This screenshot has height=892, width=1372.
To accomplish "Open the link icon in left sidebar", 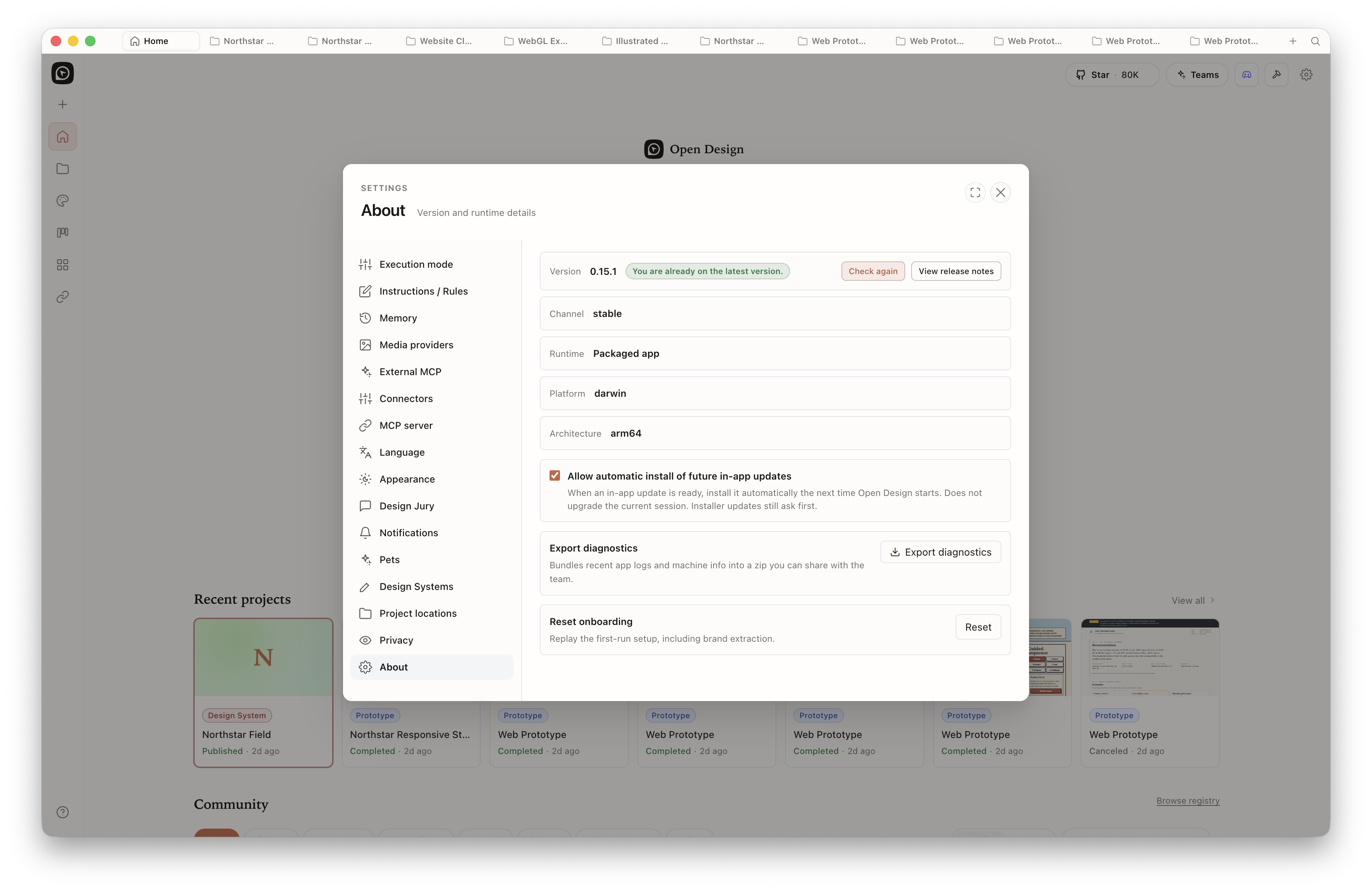I will [x=62, y=296].
